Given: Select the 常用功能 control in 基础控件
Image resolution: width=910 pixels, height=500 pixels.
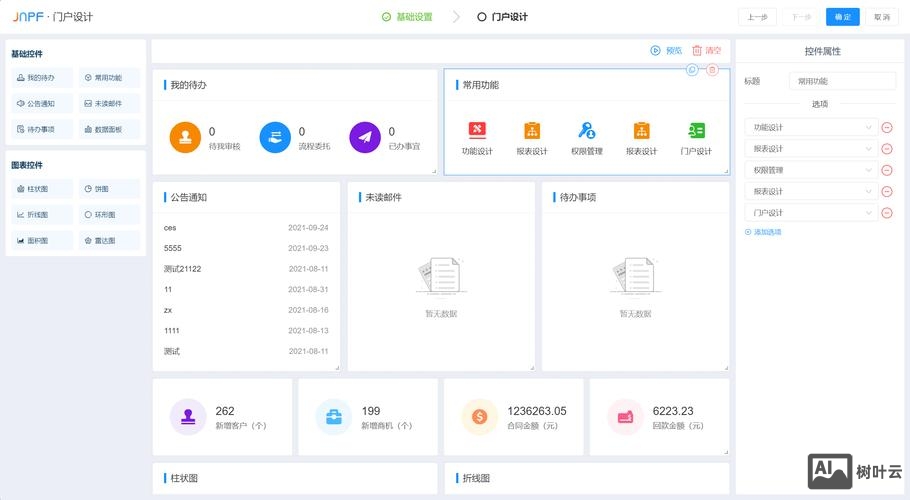Looking at the screenshot, I should (x=109, y=78).
